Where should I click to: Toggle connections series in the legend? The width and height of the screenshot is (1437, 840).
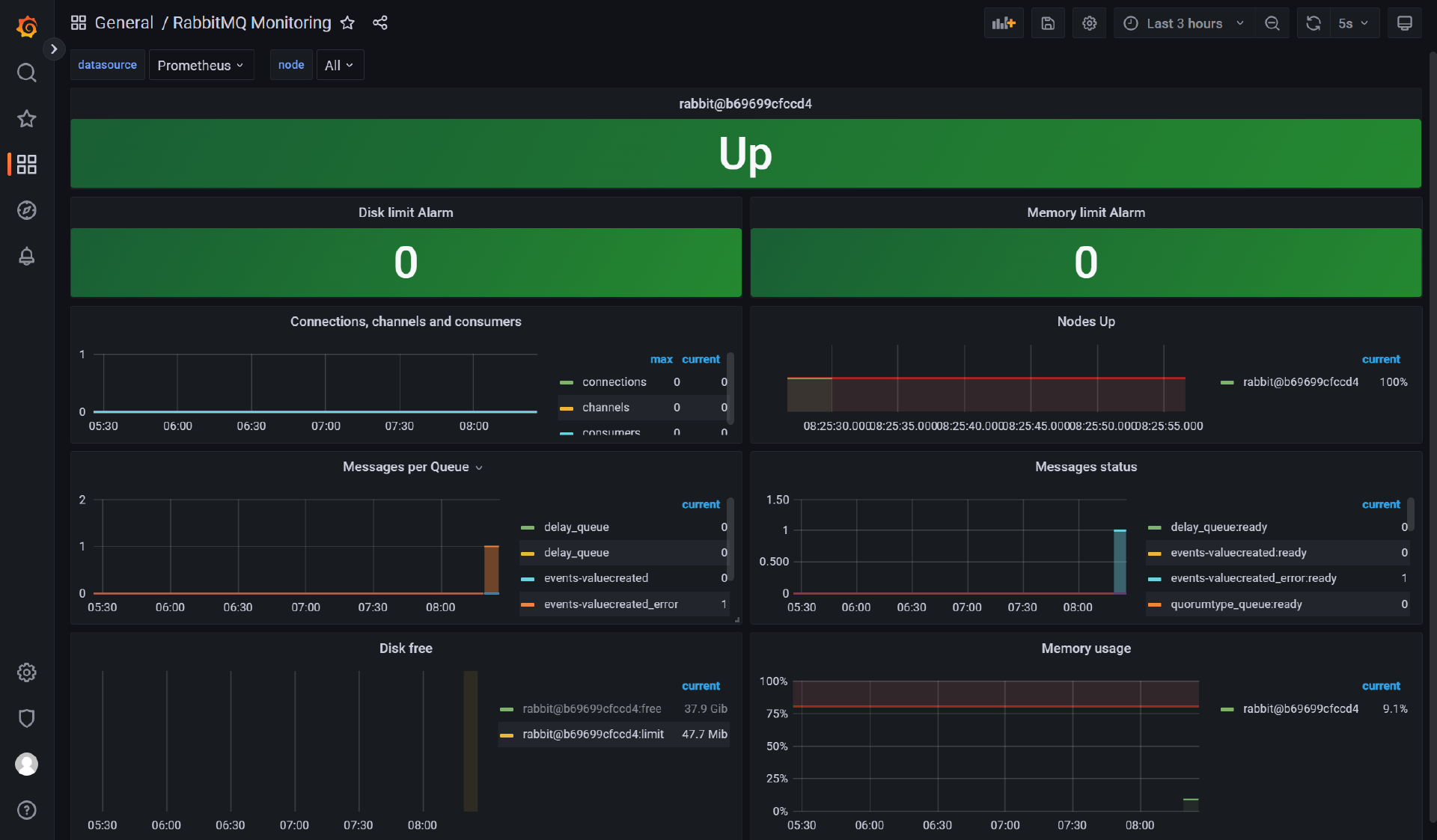click(614, 381)
